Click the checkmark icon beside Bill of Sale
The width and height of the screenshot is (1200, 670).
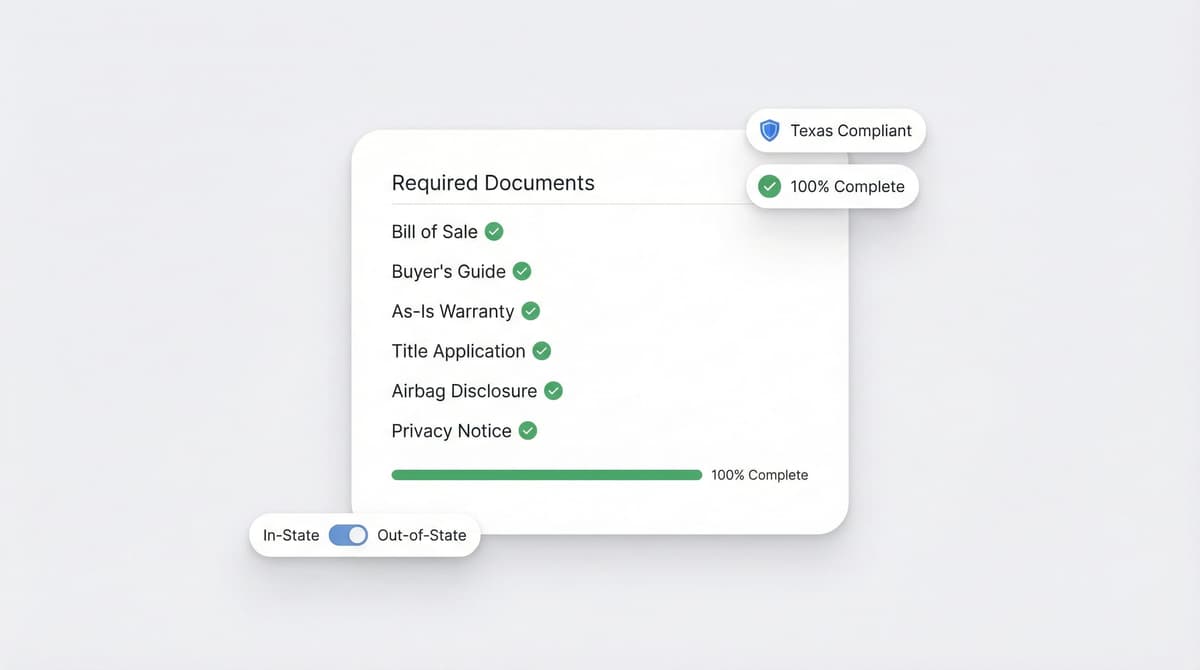coord(493,231)
